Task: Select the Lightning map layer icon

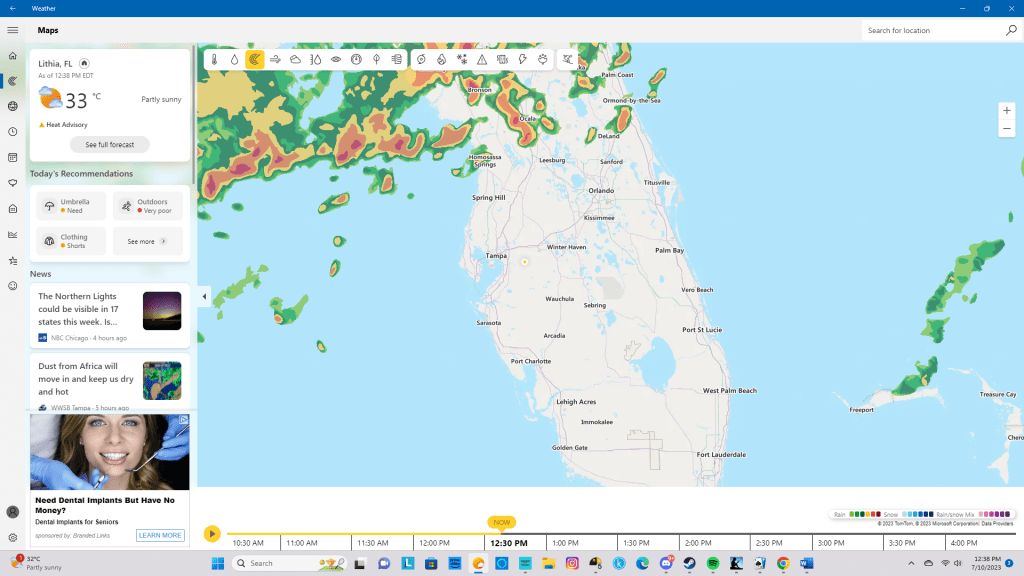Action: [x=522, y=60]
